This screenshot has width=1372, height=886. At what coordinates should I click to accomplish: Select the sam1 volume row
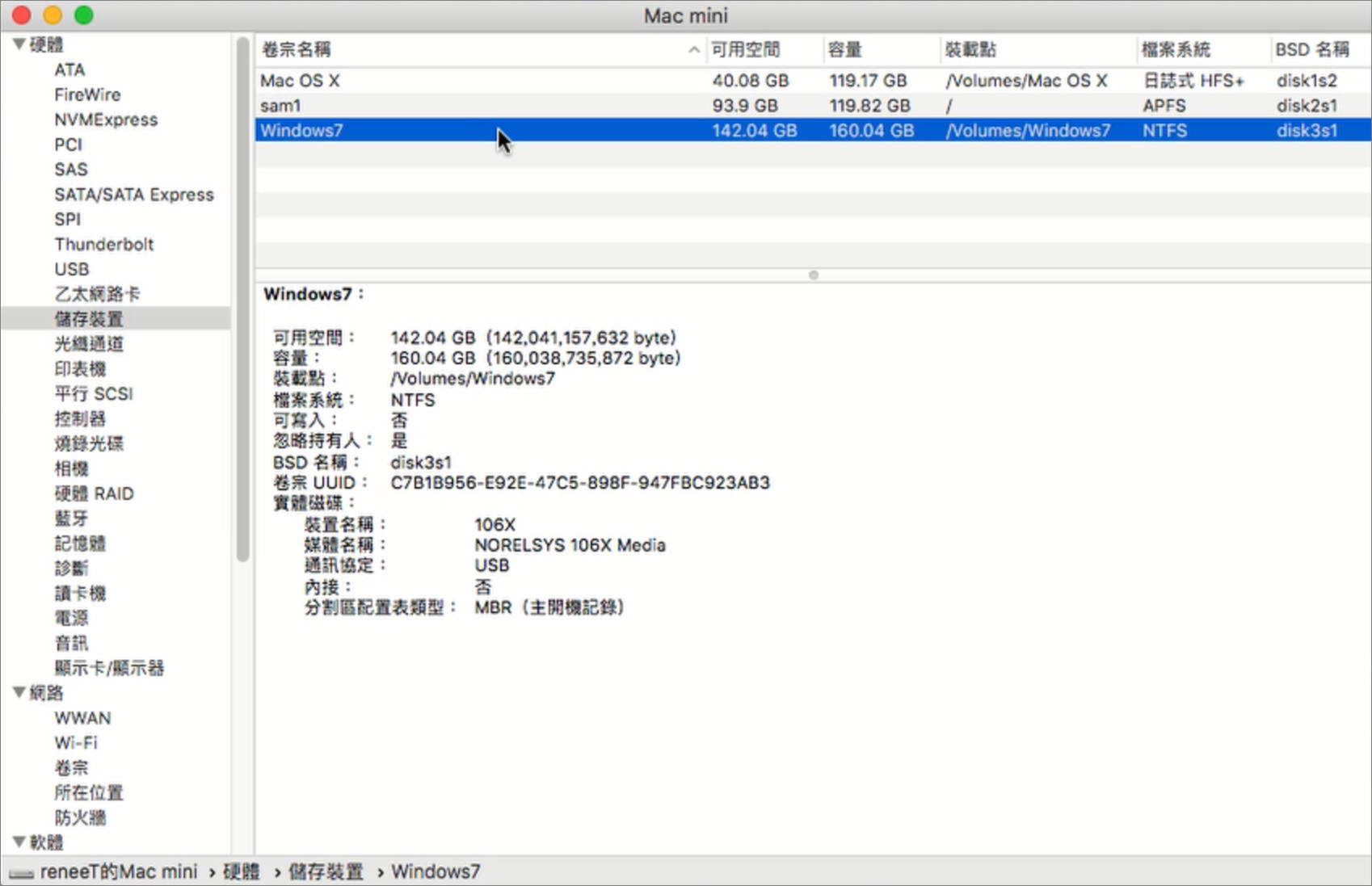coord(813,106)
